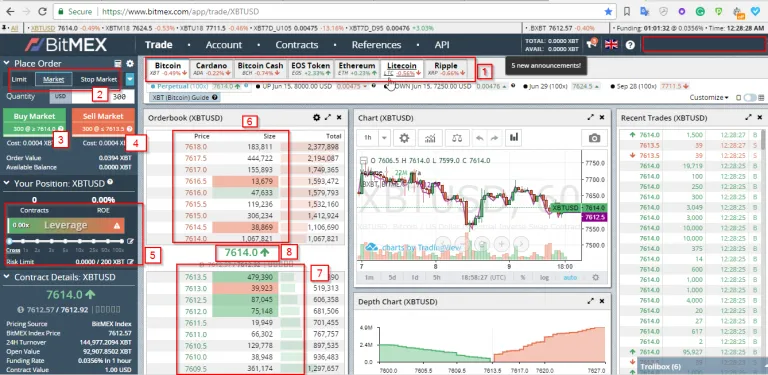Open the Customize dropdown
The width and height of the screenshot is (768, 375).
click(x=709, y=98)
